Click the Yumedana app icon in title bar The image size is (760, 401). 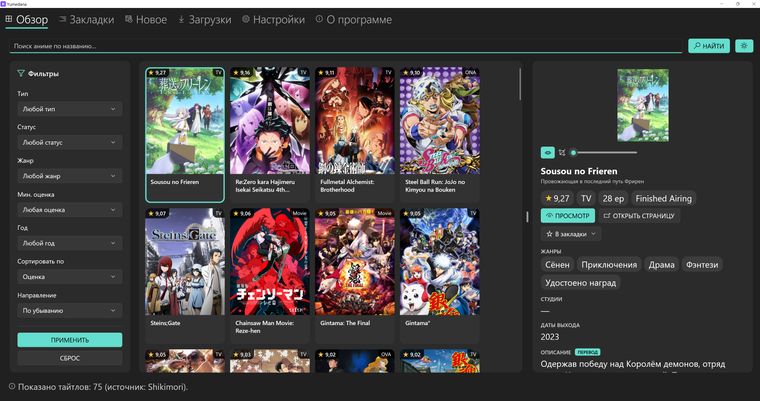pyautogui.click(x=3, y=3)
